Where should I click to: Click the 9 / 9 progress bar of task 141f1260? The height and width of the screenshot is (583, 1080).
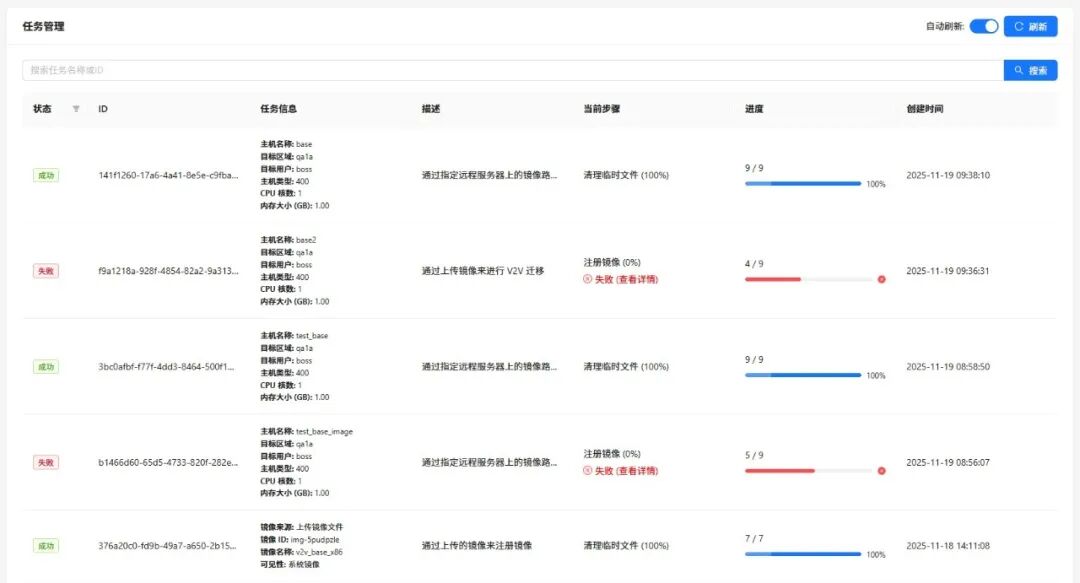click(x=803, y=184)
